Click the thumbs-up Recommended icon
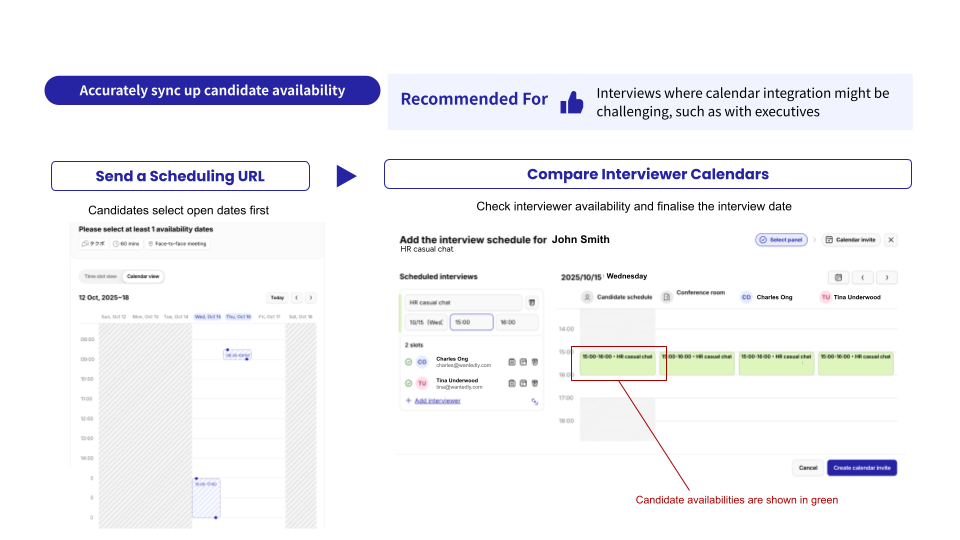960x540 pixels. tap(572, 101)
